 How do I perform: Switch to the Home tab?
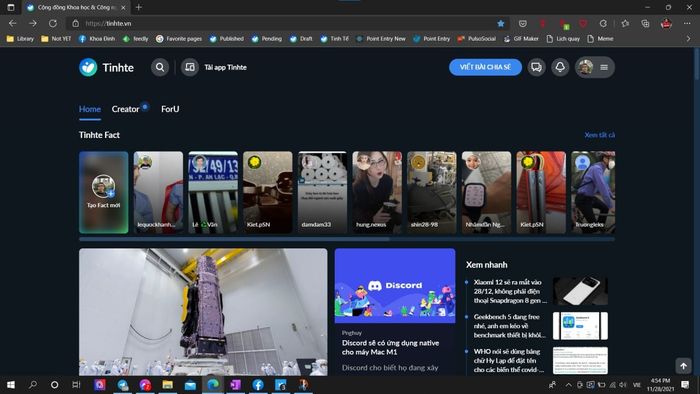pos(90,109)
